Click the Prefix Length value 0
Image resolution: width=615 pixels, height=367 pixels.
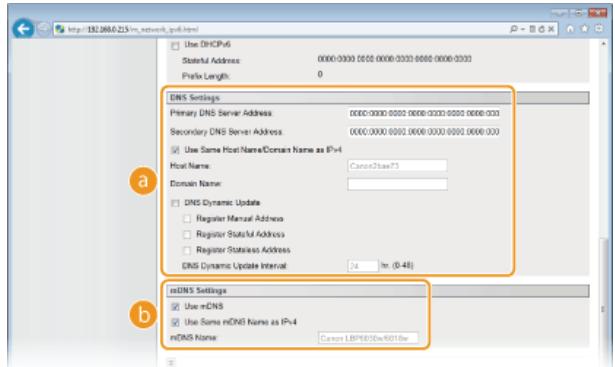pyautogui.click(x=320, y=74)
